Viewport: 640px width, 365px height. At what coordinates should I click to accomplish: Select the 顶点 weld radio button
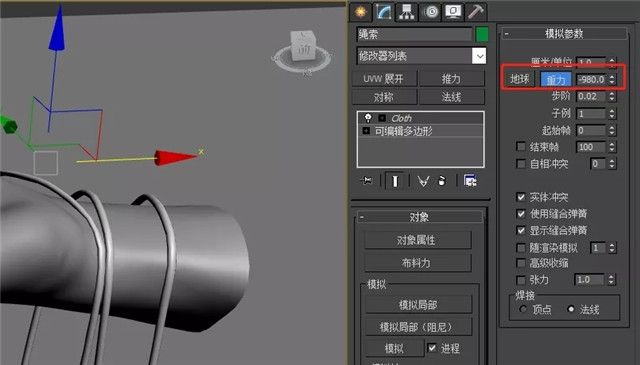click(523, 309)
